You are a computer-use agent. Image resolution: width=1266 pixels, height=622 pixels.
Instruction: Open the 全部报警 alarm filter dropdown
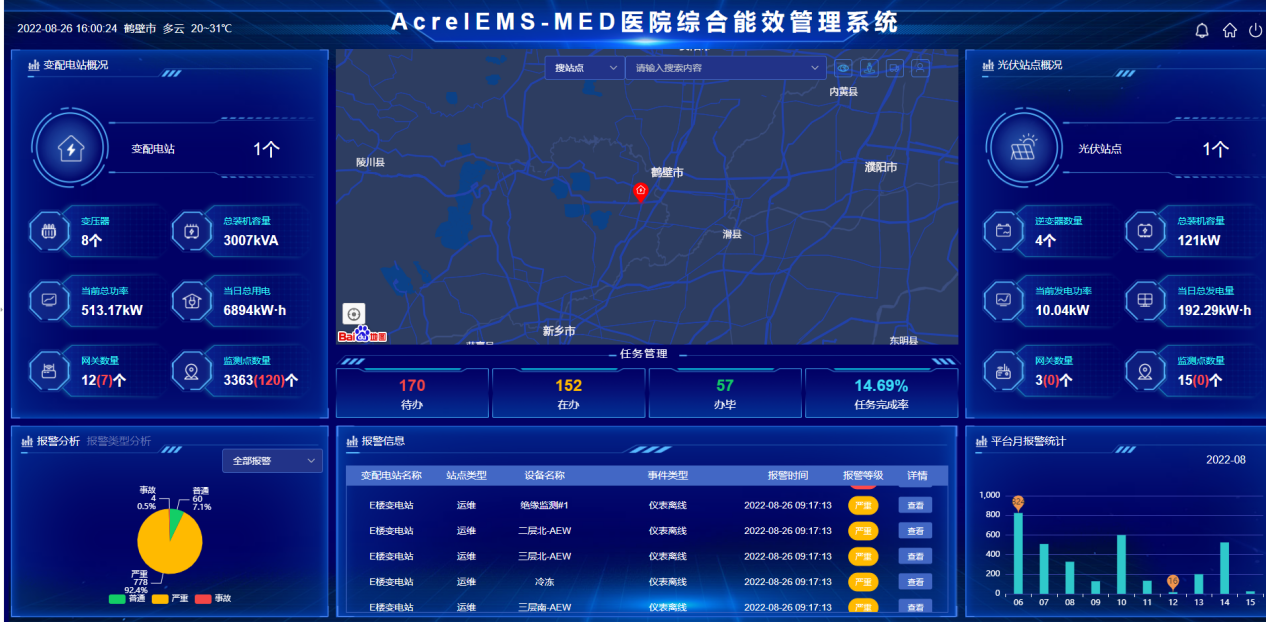(271, 460)
